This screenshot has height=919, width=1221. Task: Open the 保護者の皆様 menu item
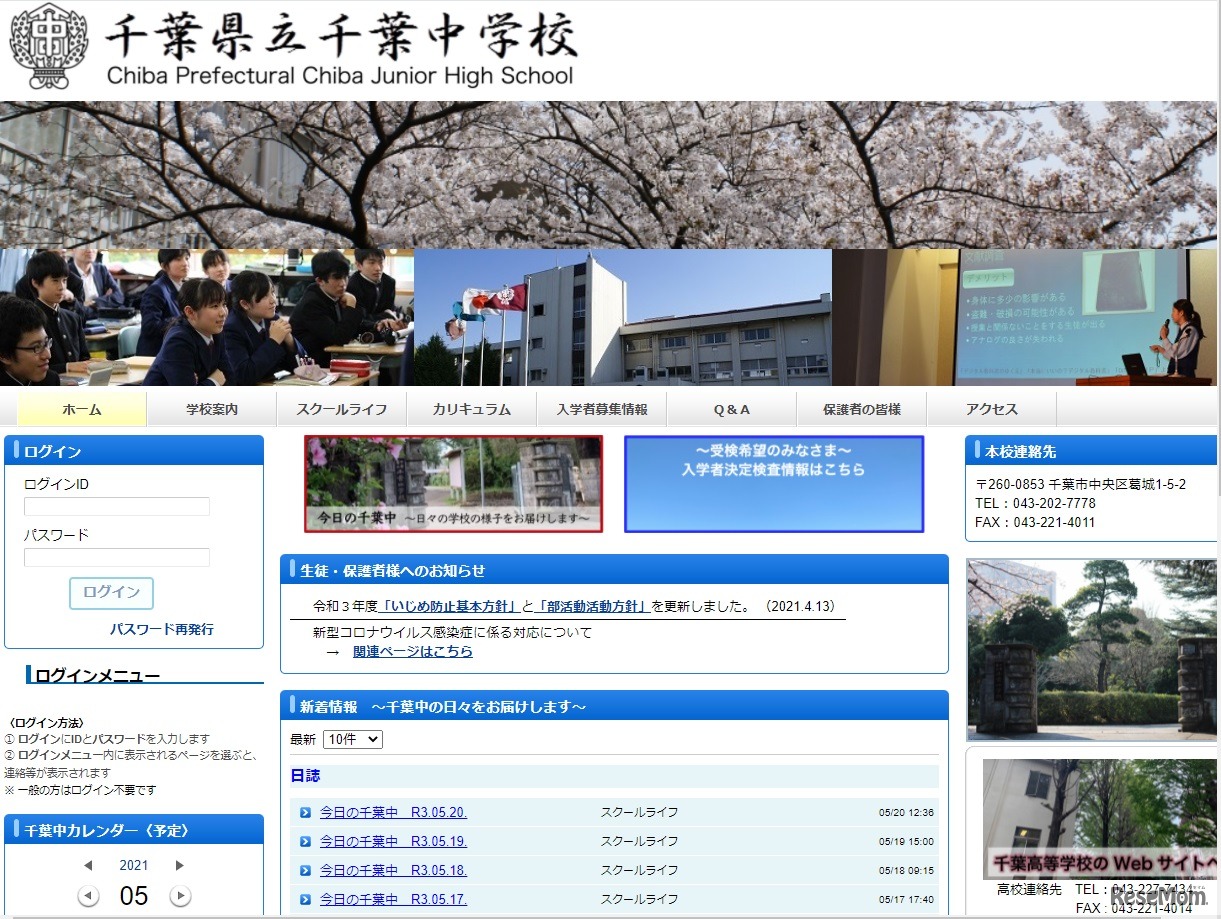pos(861,409)
